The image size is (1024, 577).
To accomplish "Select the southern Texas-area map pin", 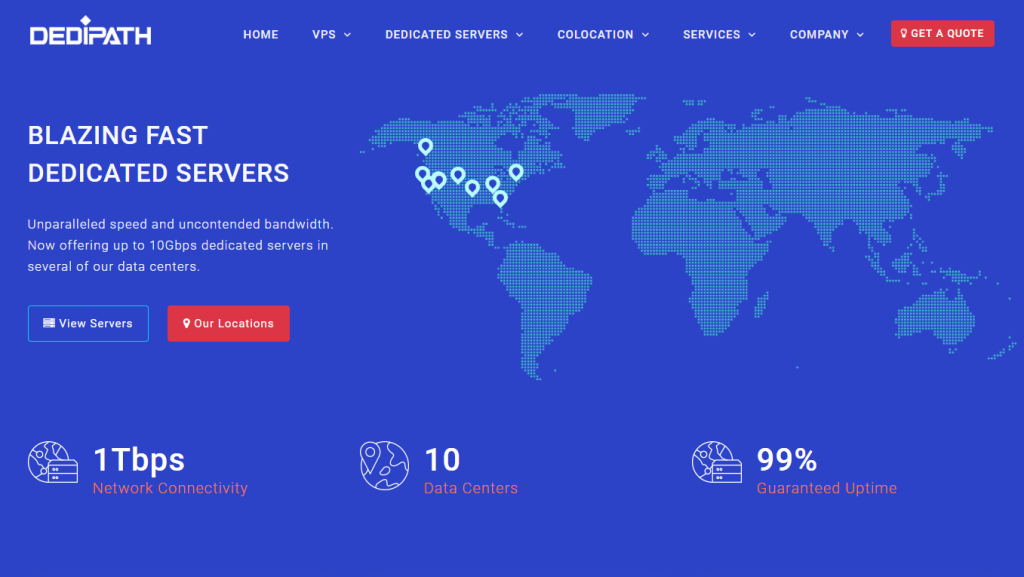I will pos(472,188).
